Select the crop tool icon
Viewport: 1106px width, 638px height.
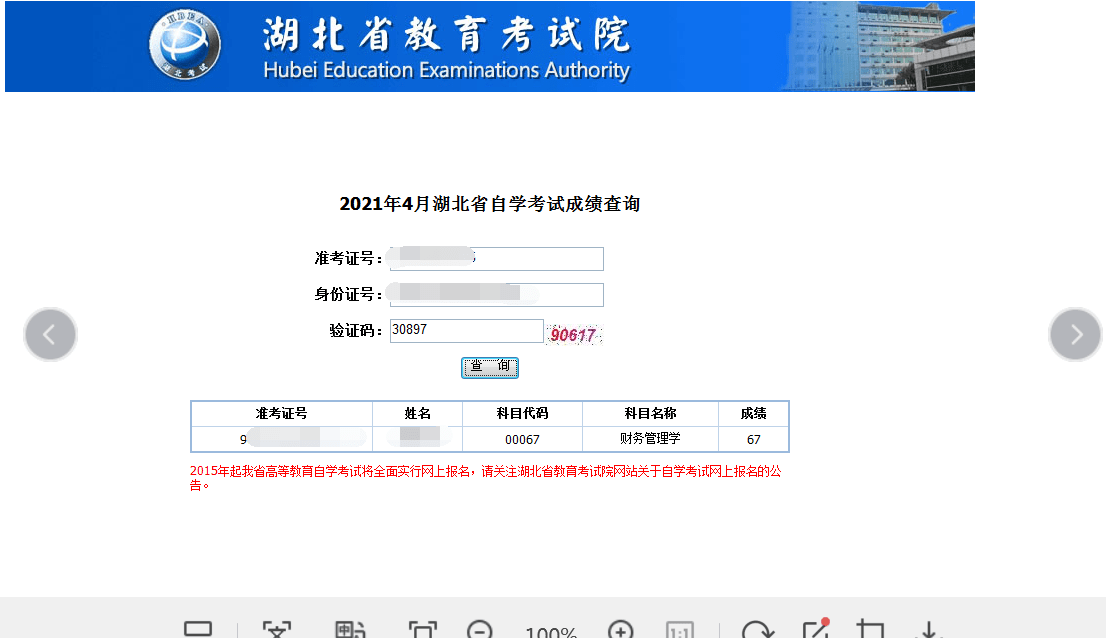click(870, 630)
